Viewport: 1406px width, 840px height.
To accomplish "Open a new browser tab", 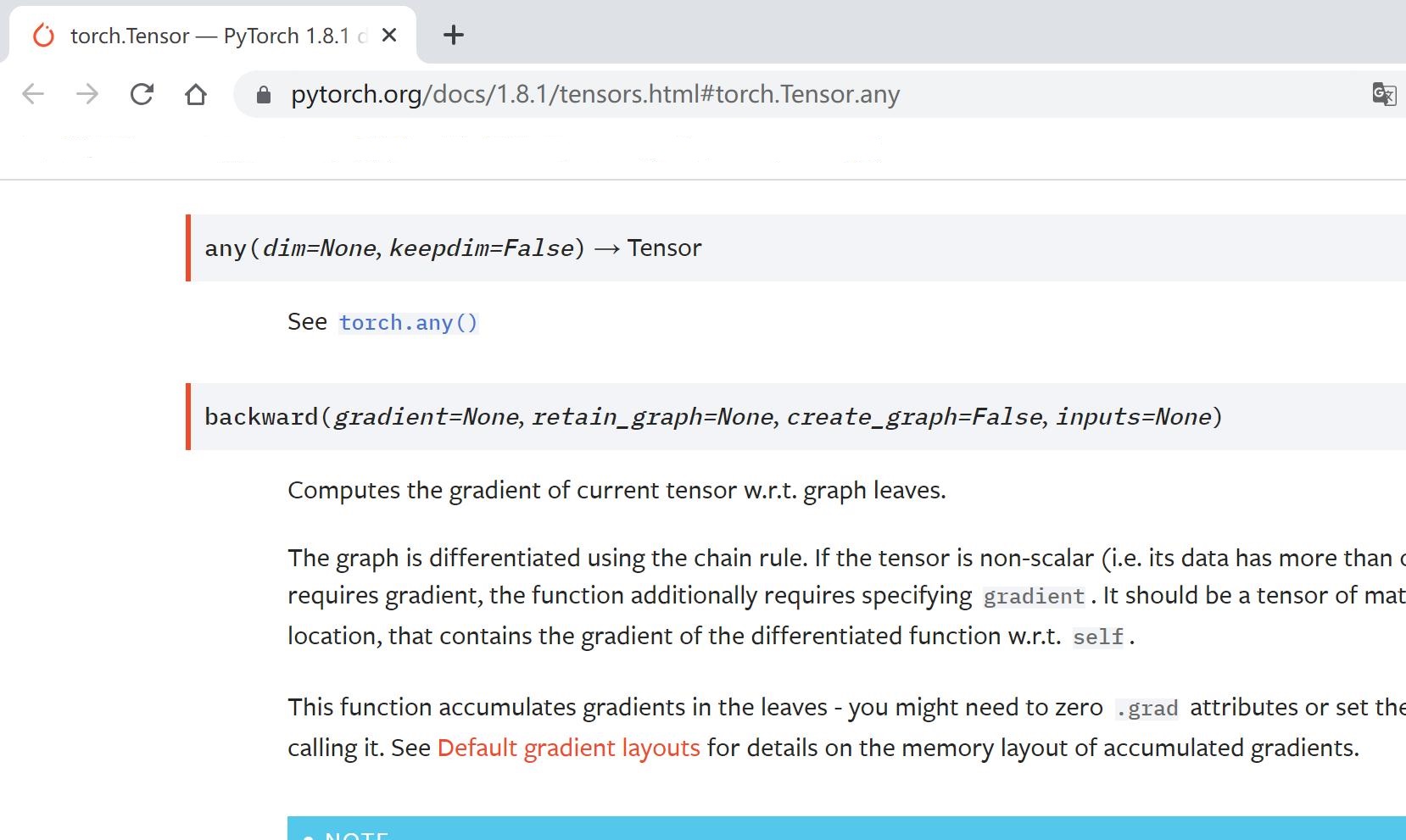I will pyautogui.click(x=454, y=35).
